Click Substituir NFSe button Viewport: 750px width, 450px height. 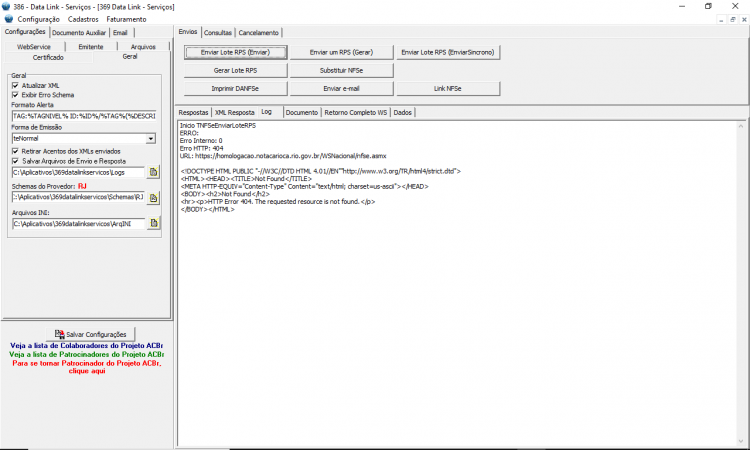(342, 71)
